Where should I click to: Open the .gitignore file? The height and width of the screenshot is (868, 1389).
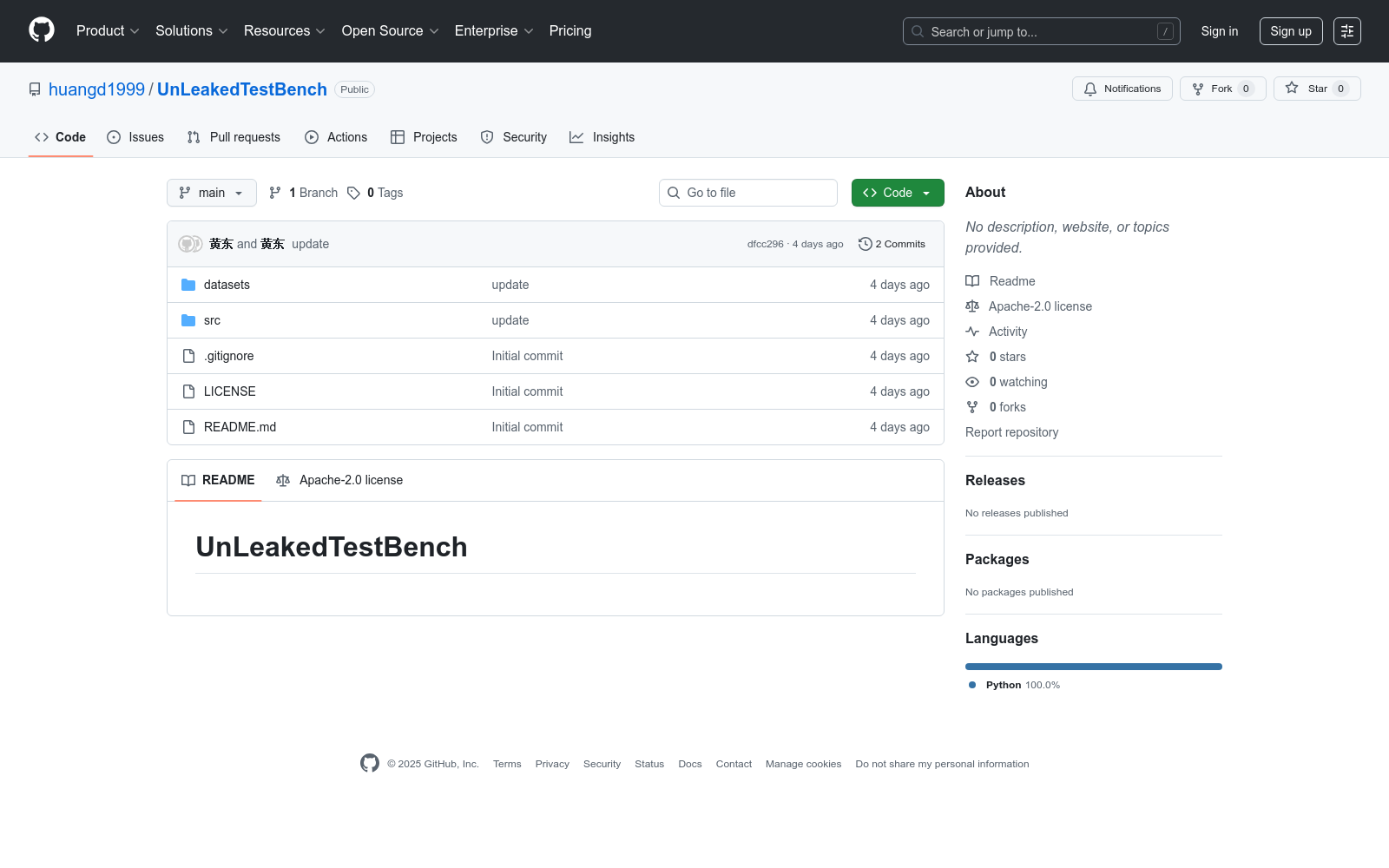229,356
